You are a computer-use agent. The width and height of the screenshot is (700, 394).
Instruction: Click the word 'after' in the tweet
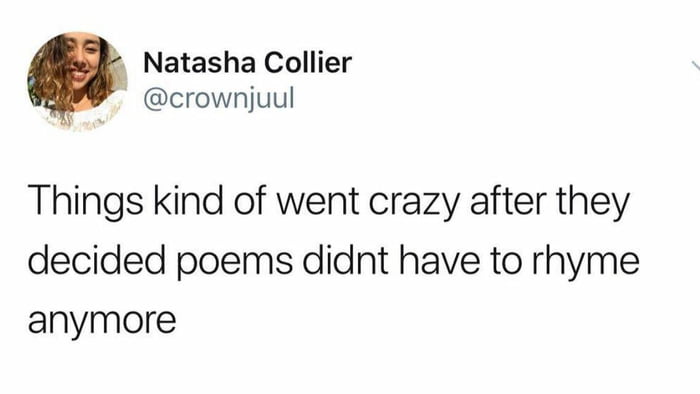[508, 200]
